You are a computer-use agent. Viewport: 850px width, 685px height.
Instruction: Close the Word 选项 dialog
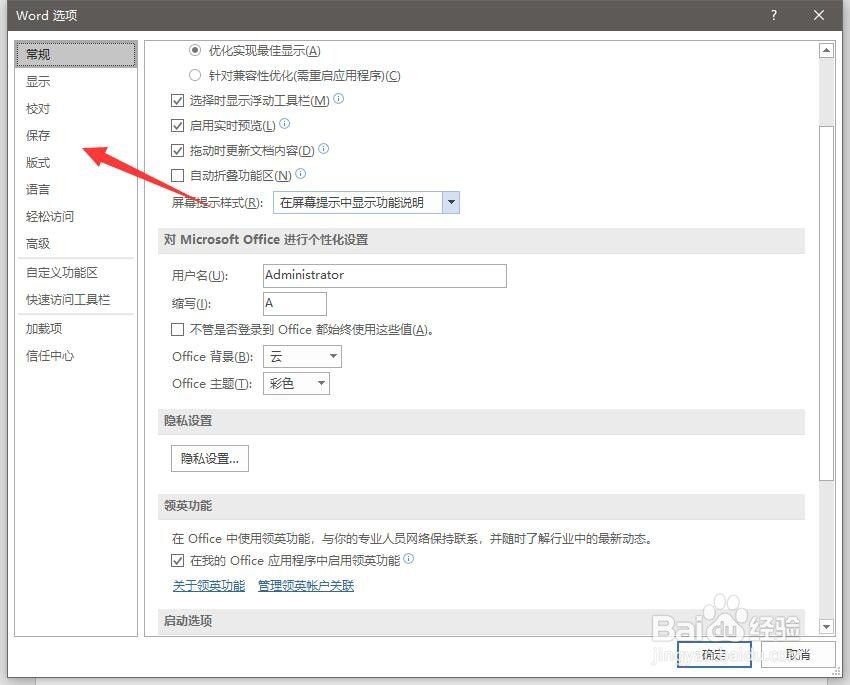click(x=819, y=15)
